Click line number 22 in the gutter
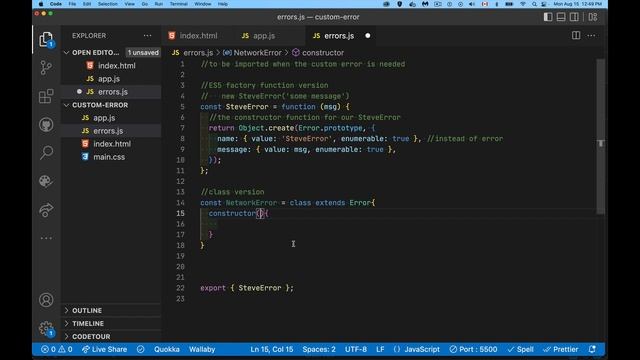This screenshot has width=640, height=360. (x=180, y=288)
